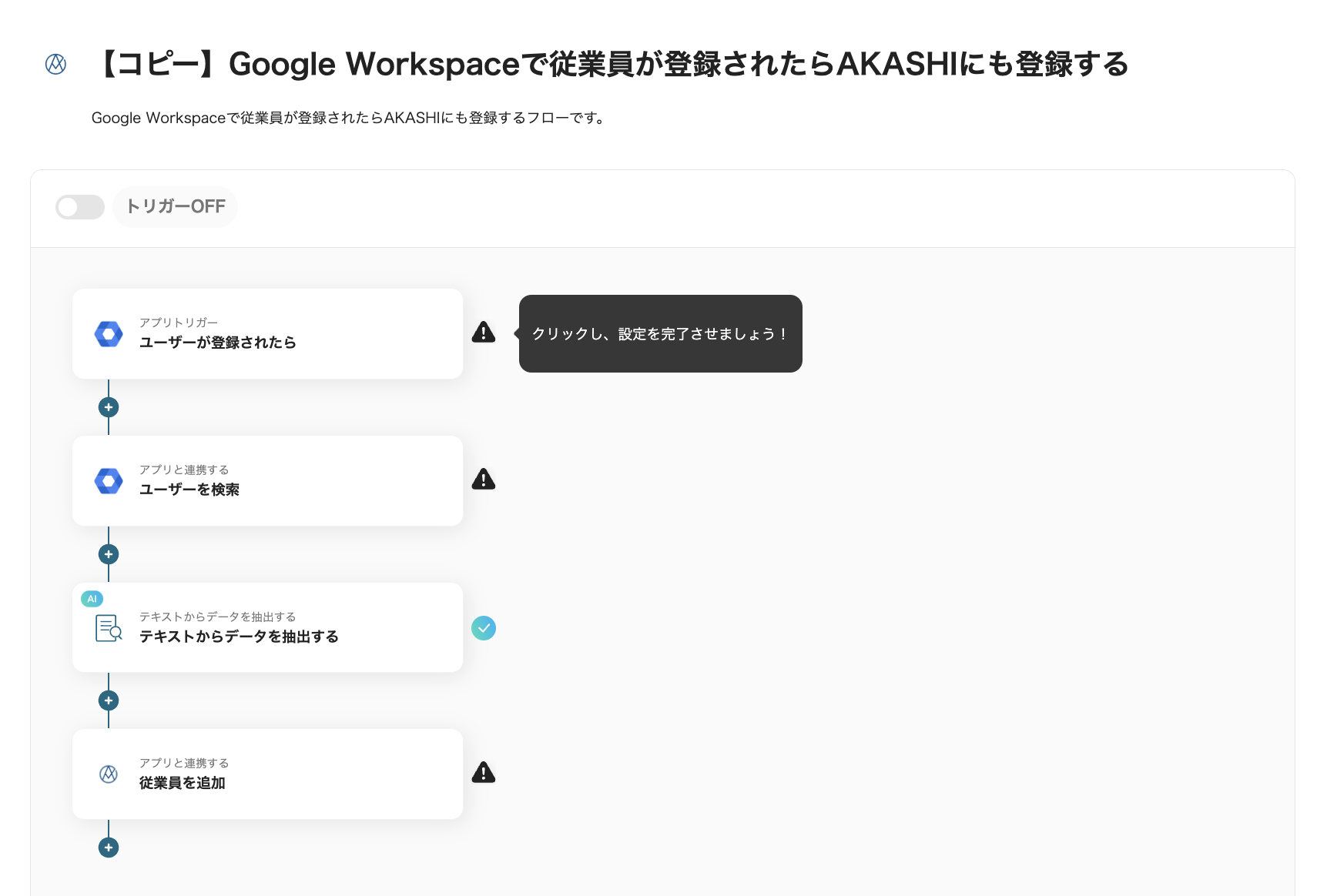Add a step after 従業員を追加
Viewport: 1317px width, 896px height.
tap(109, 848)
